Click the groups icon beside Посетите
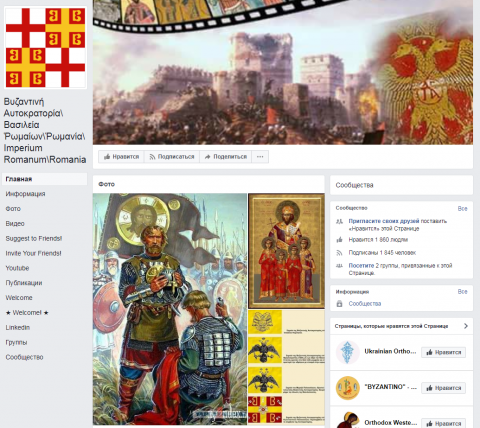480x428 pixels. 339,266
